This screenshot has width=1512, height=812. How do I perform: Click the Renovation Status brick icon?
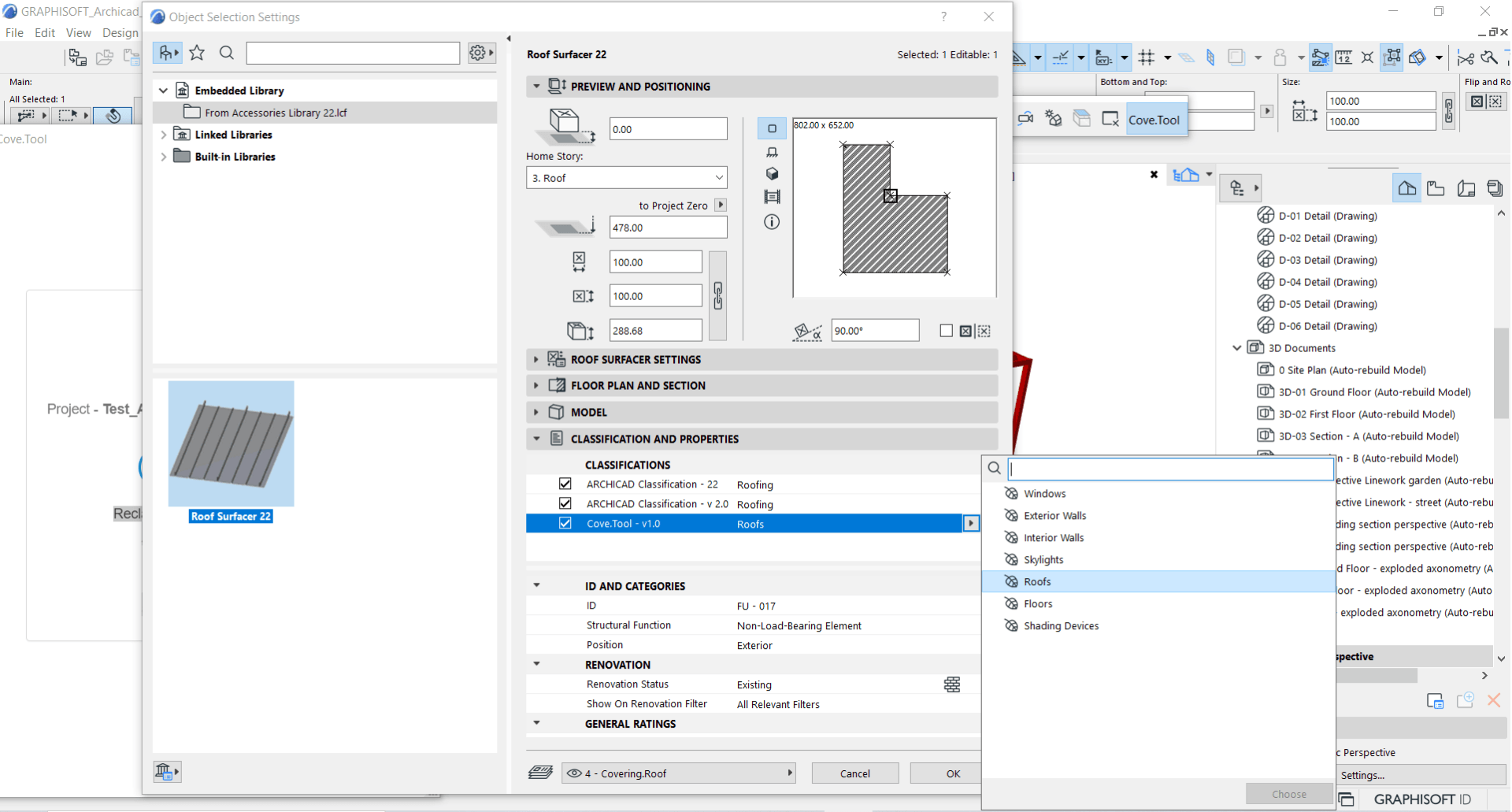(x=952, y=684)
